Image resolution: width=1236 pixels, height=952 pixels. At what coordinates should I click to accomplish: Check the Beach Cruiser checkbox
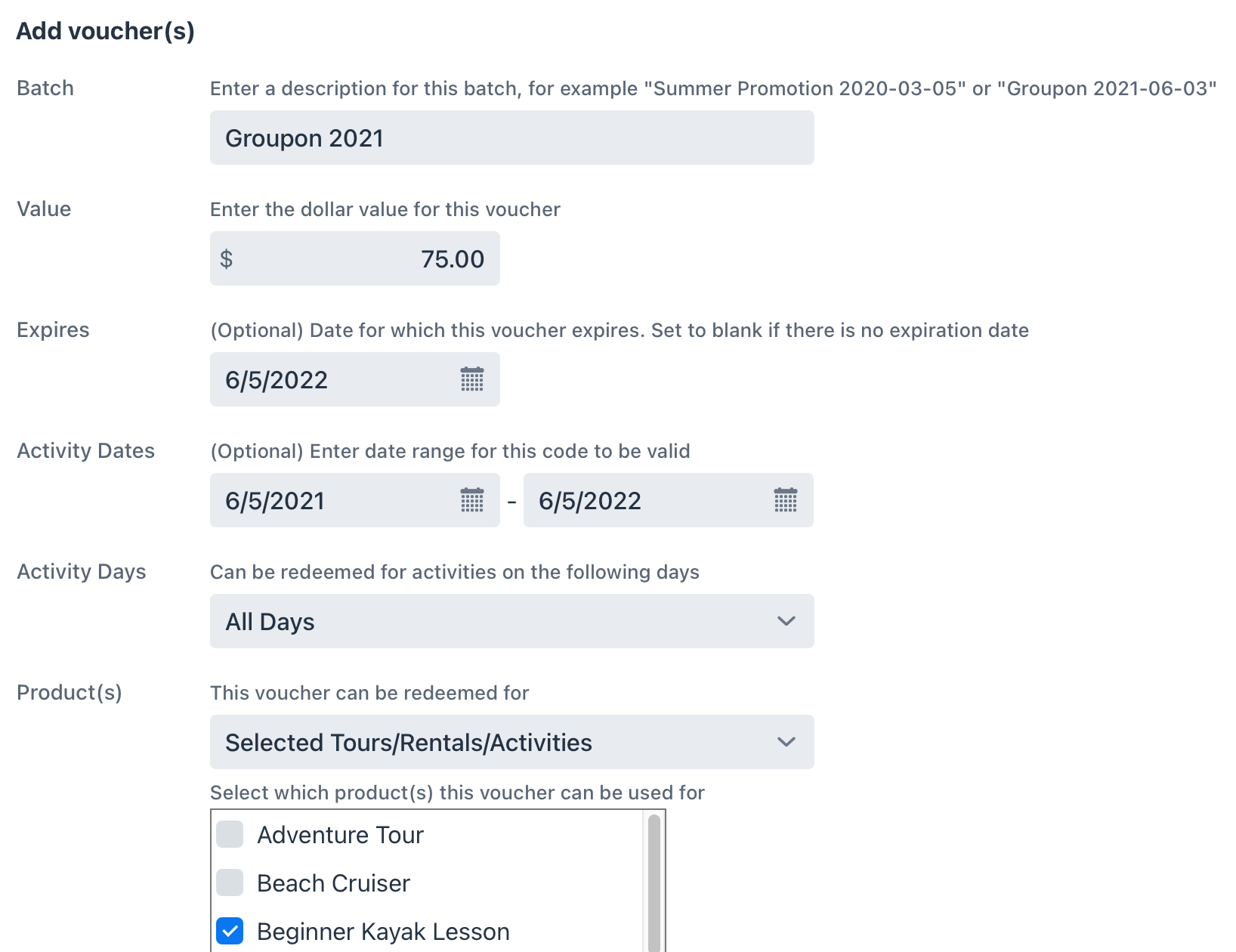tap(230, 882)
